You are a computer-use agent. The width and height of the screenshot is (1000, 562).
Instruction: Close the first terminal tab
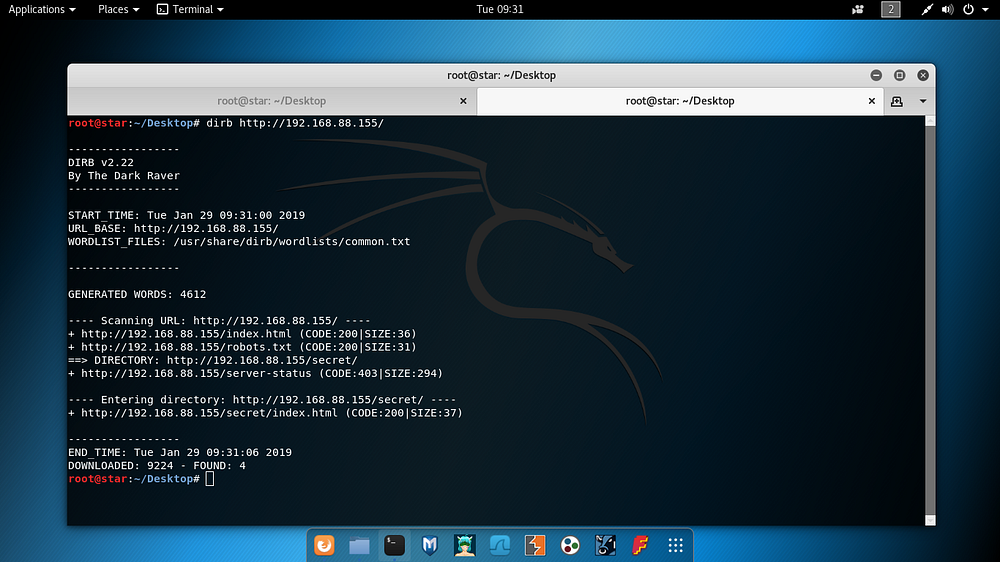tap(463, 101)
